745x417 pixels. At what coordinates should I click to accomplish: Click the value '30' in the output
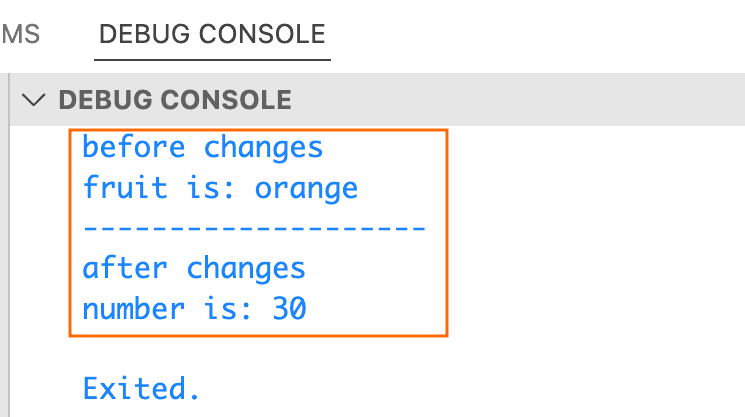click(289, 309)
